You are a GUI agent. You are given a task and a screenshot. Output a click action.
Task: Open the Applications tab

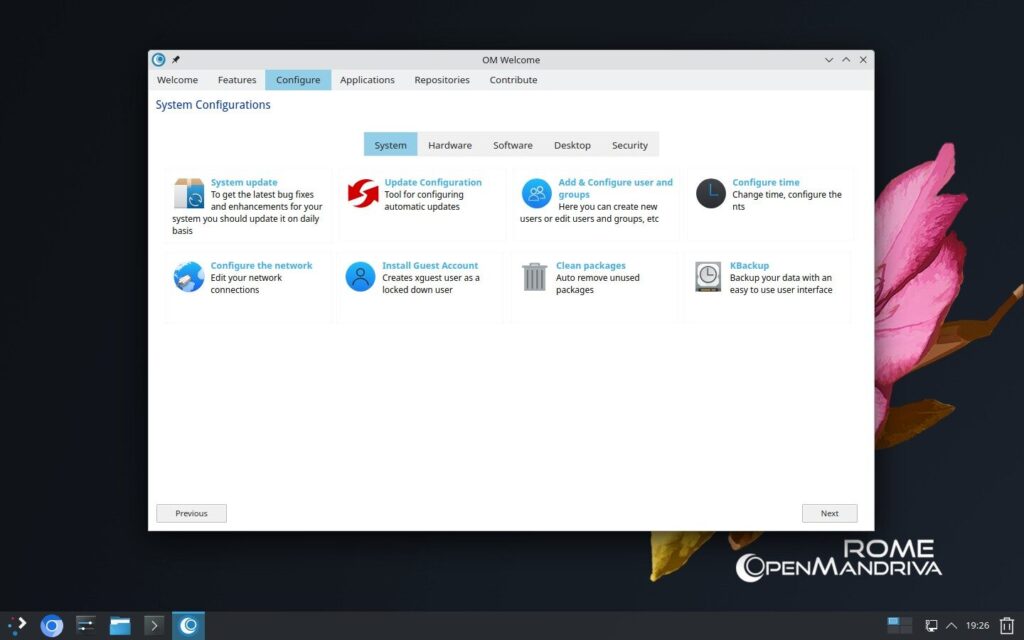click(x=367, y=80)
